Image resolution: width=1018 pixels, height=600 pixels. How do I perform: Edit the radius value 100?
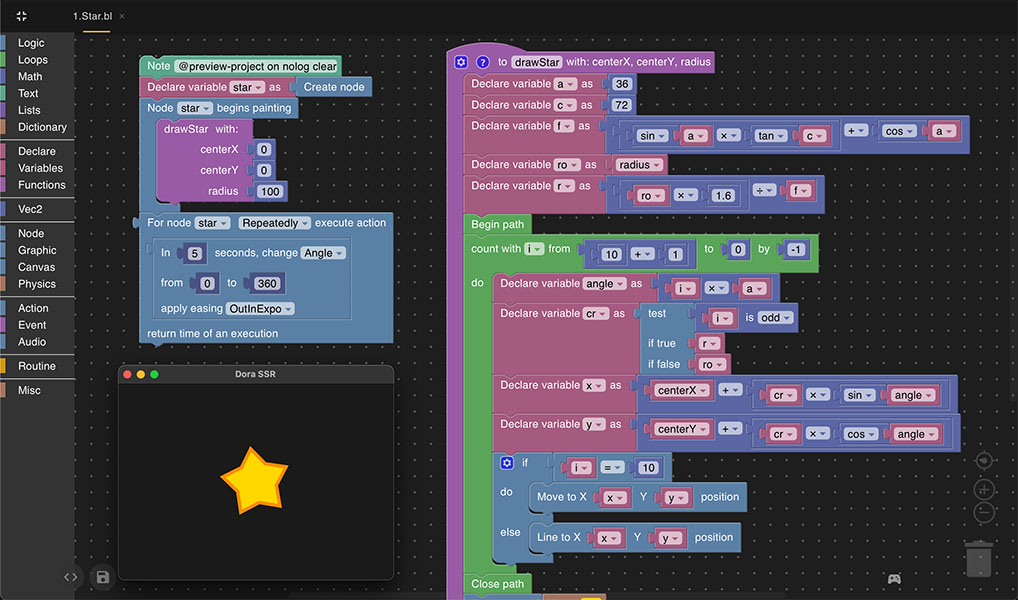(x=269, y=192)
